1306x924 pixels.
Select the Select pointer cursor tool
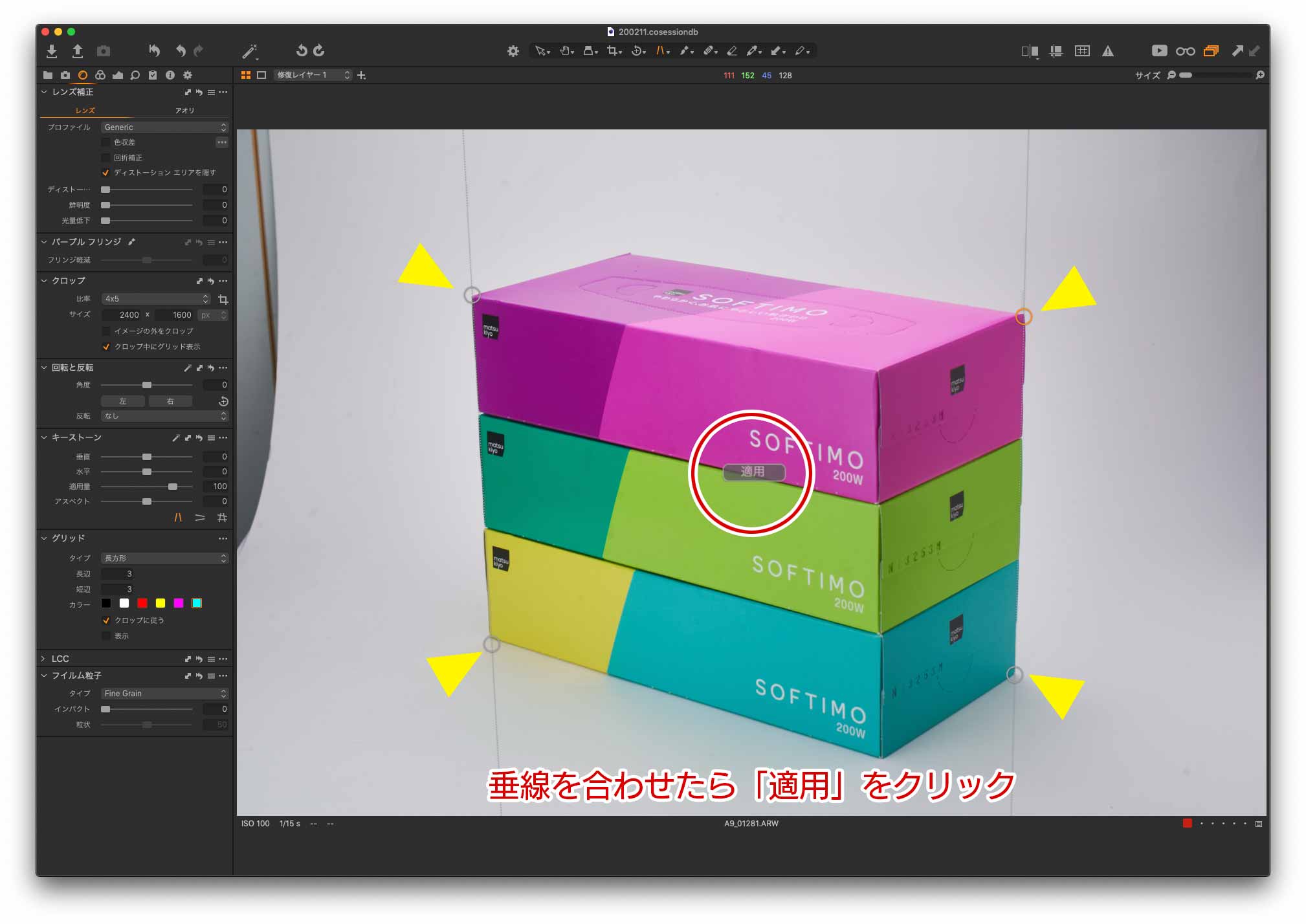(x=542, y=50)
